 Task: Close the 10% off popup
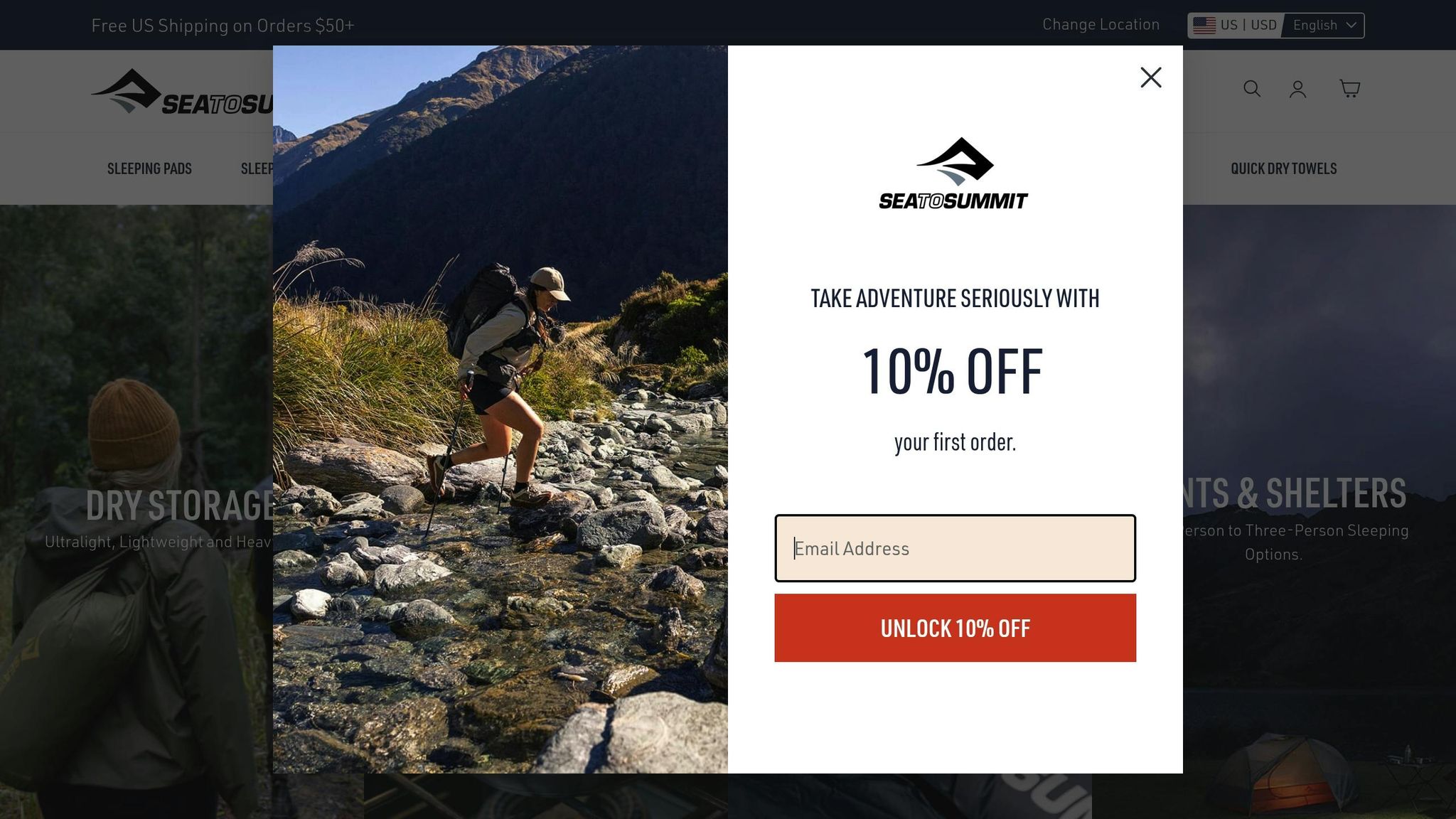pos(1150,77)
